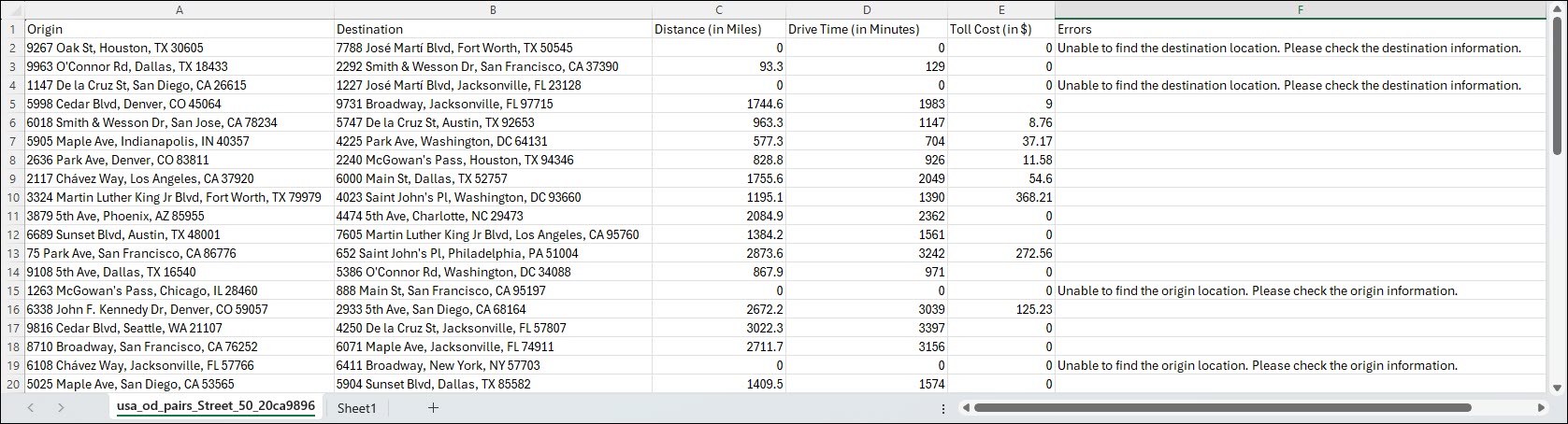The image size is (1568, 424).
Task: Select row 10 header
Action: tap(11, 197)
